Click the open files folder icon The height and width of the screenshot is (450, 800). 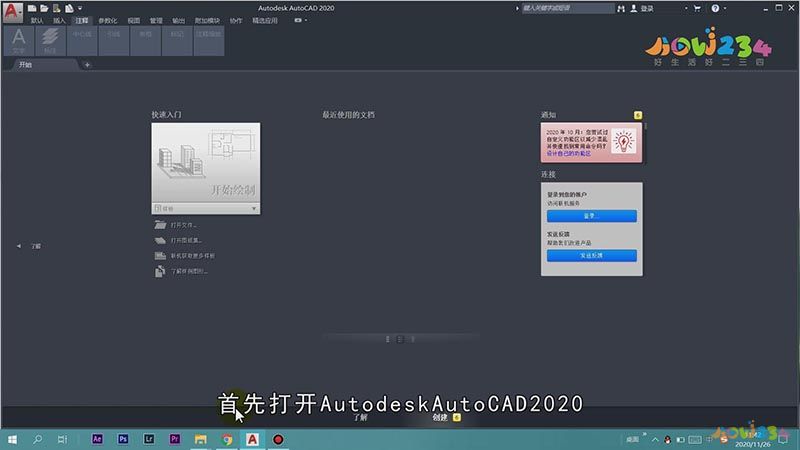(x=160, y=224)
